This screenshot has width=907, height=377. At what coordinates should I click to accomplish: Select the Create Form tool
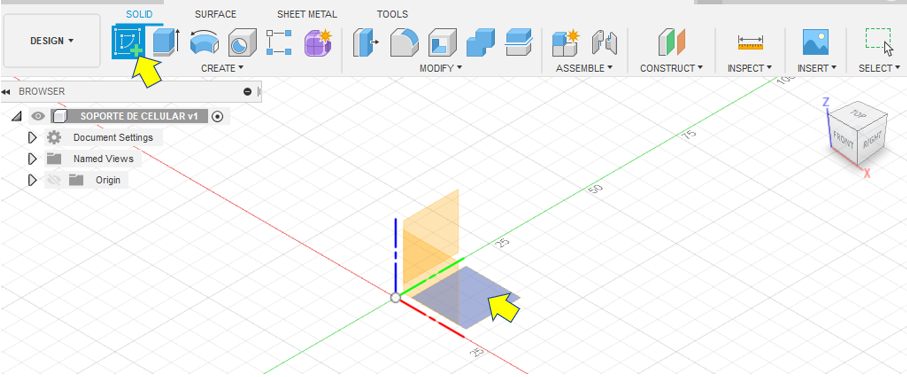point(318,42)
